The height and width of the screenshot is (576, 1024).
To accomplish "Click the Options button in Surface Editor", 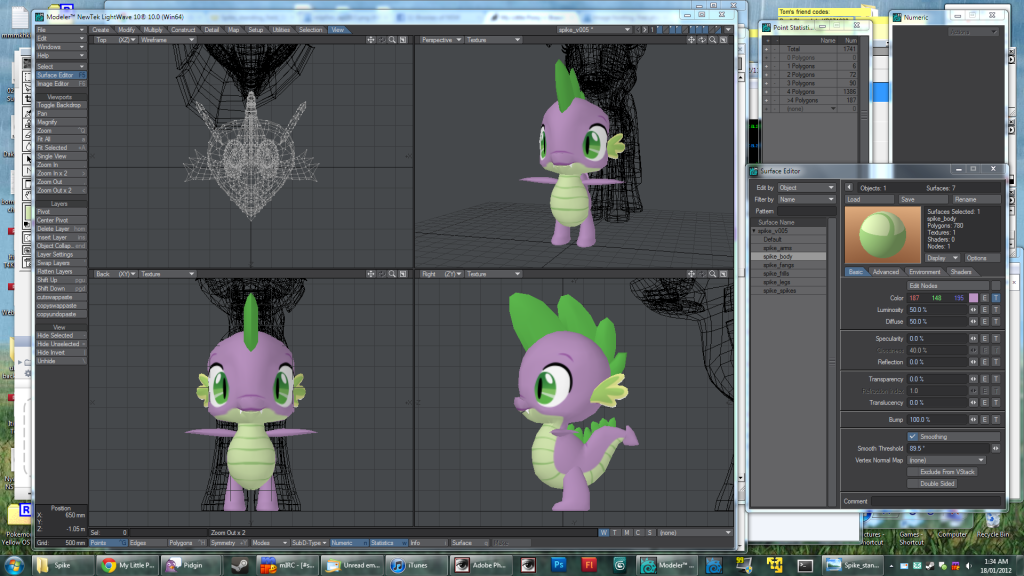I will pyautogui.click(x=982, y=258).
